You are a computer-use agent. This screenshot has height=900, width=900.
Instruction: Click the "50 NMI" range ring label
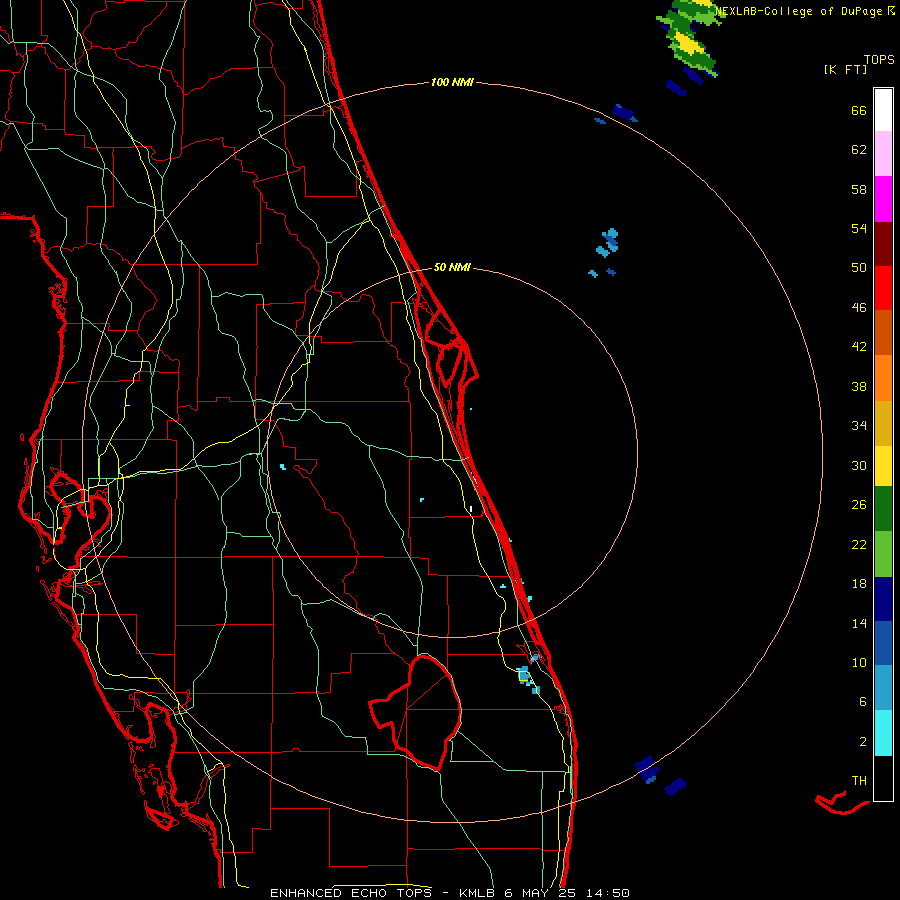point(452,267)
